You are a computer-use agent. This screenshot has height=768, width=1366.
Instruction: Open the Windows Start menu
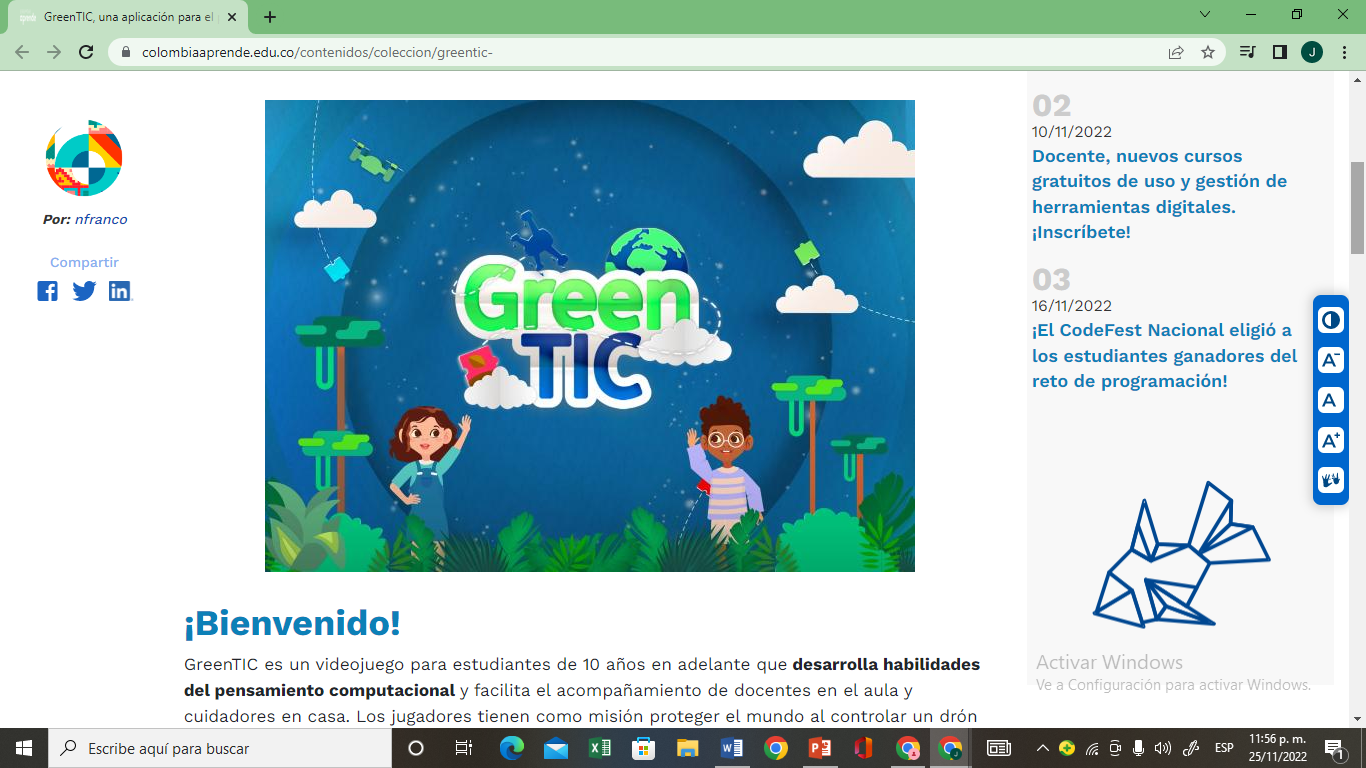click(23, 748)
